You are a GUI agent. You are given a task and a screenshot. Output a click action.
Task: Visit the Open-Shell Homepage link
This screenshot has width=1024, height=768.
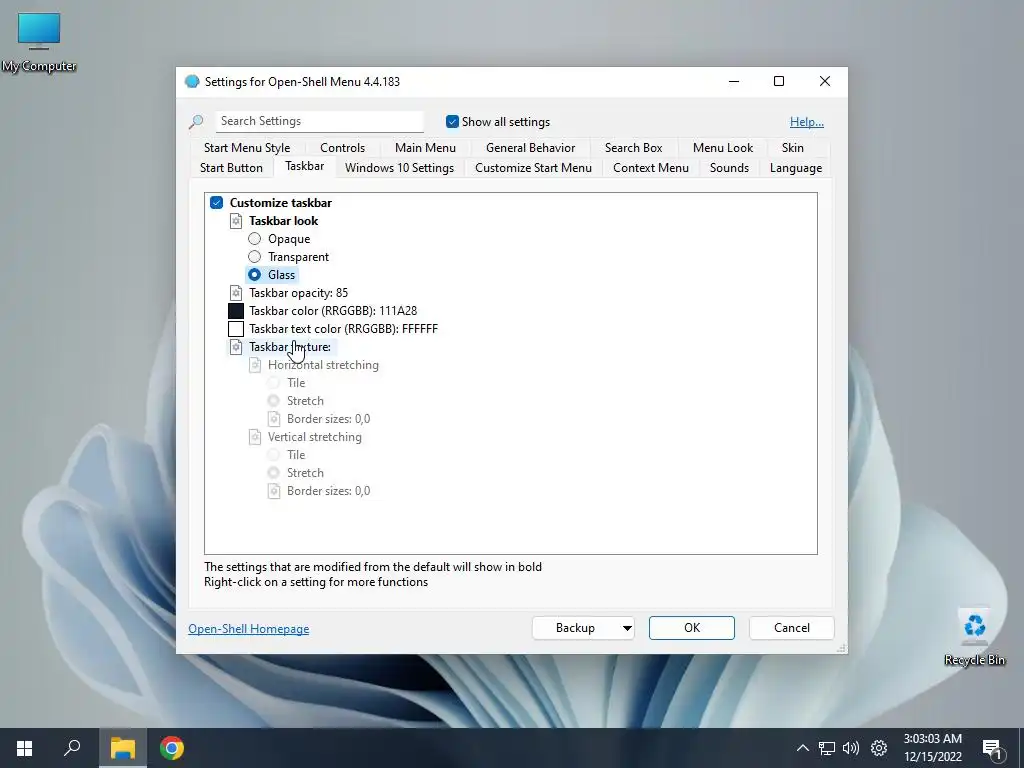(x=248, y=629)
